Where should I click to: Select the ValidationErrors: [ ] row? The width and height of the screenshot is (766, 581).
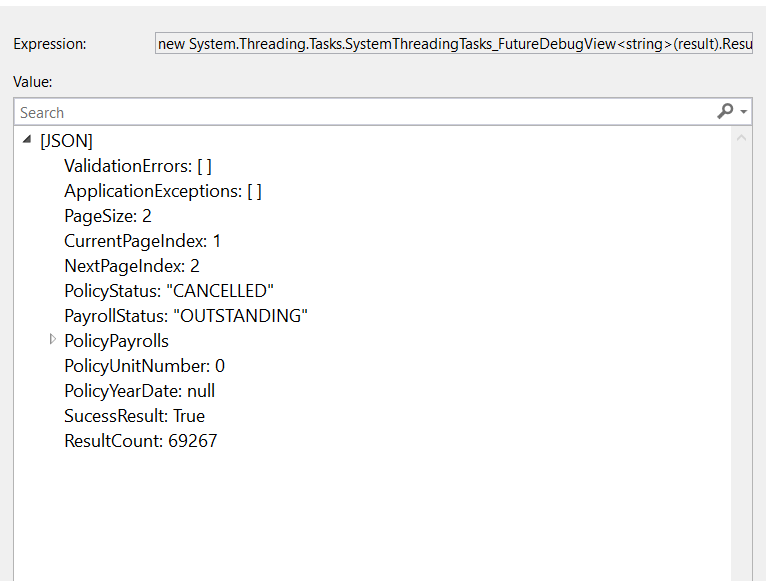(138, 166)
